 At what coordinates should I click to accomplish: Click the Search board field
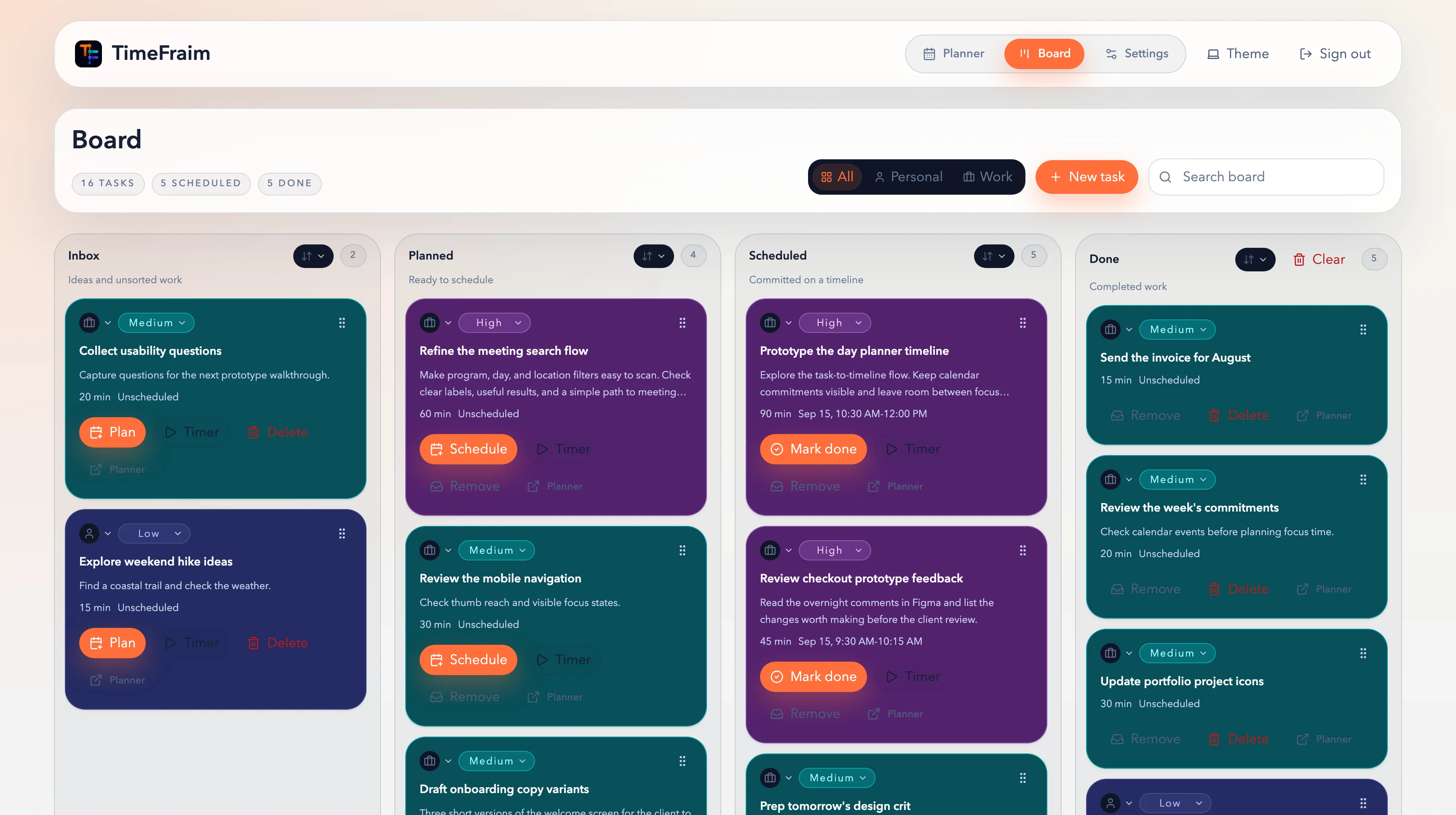[x=1266, y=177]
